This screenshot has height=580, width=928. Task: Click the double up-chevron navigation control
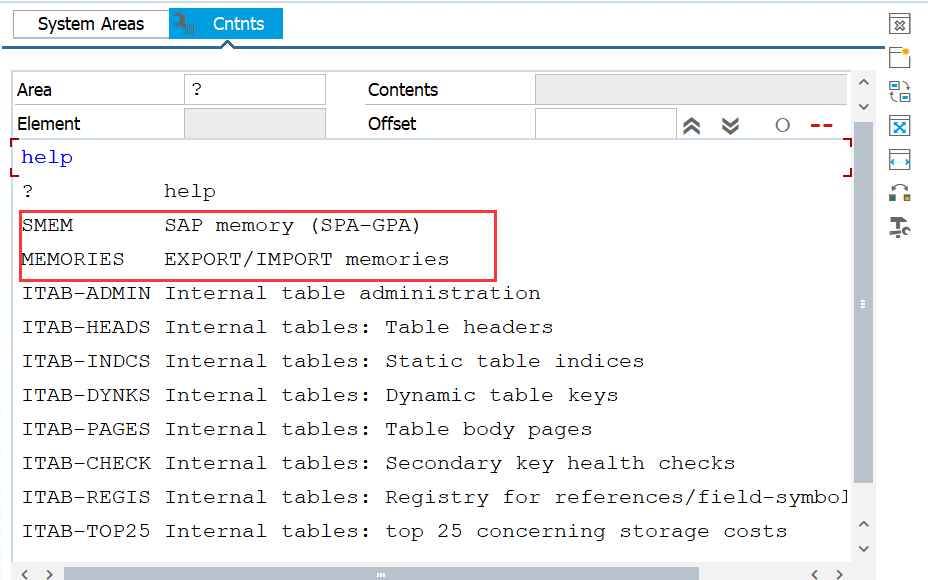click(691, 124)
